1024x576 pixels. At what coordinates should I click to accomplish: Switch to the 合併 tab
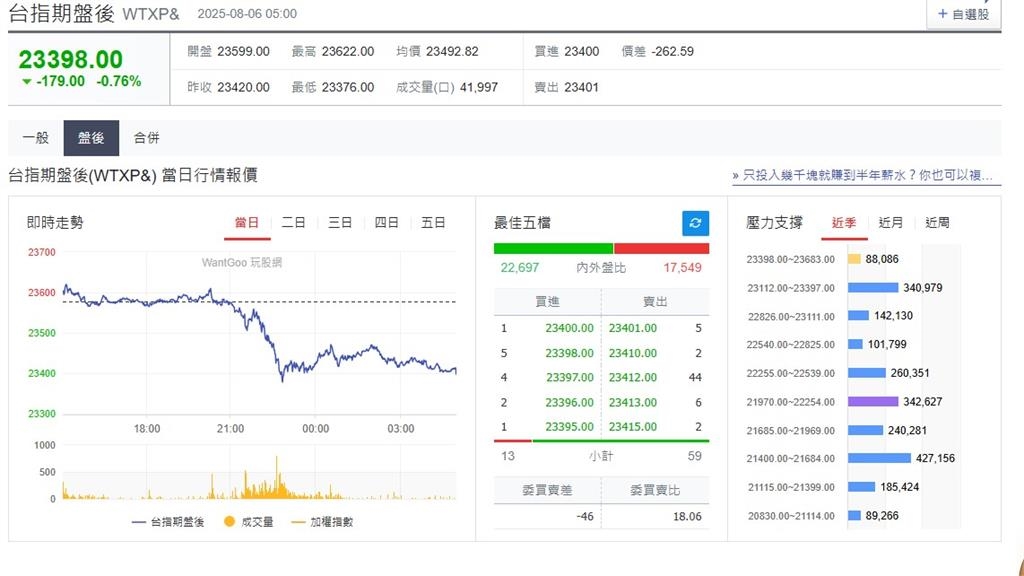(146, 138)
